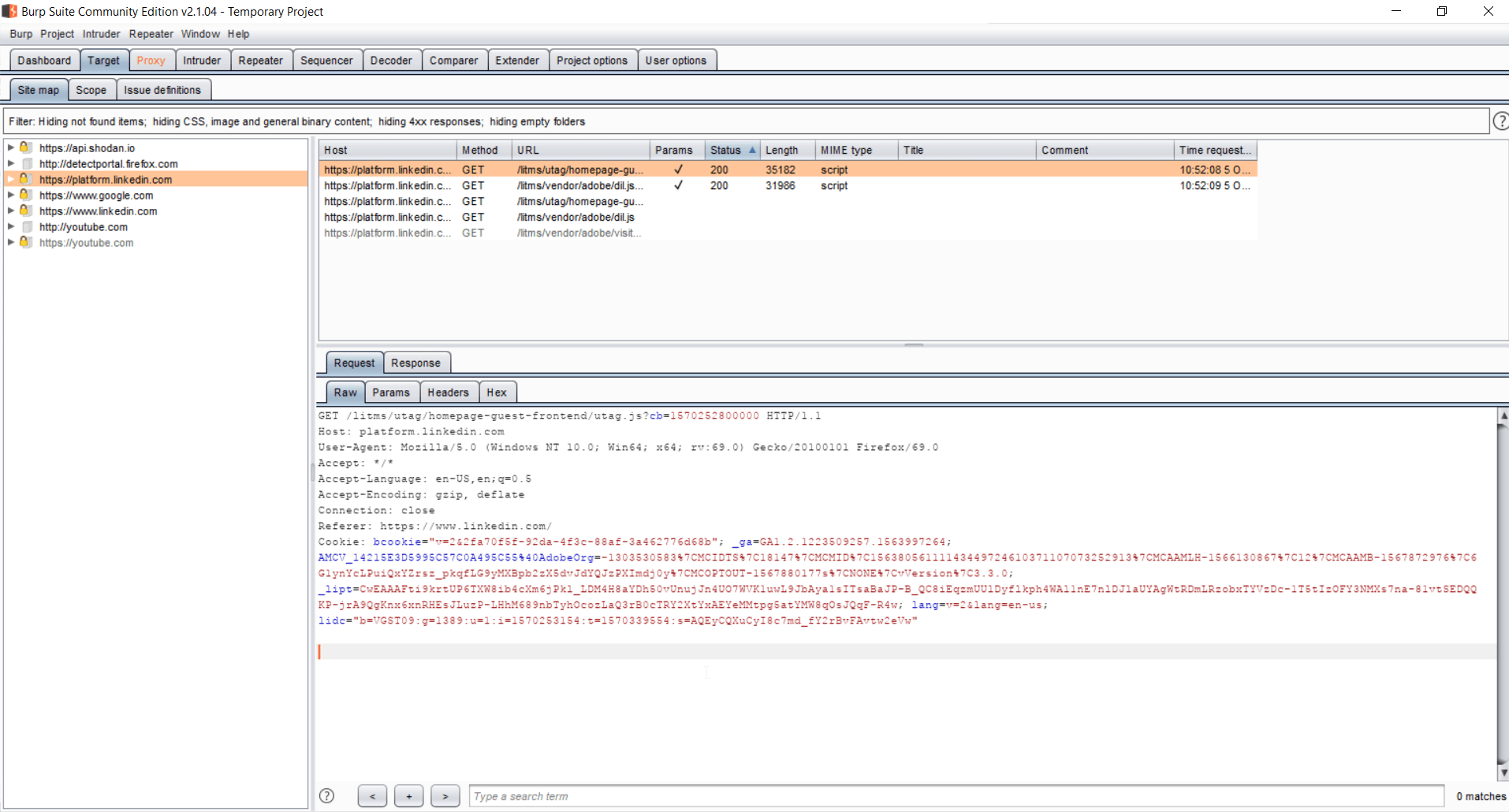Click the previous match '<' button
1509x812 pixels.
pyautogui.click(x=372, y=796)
